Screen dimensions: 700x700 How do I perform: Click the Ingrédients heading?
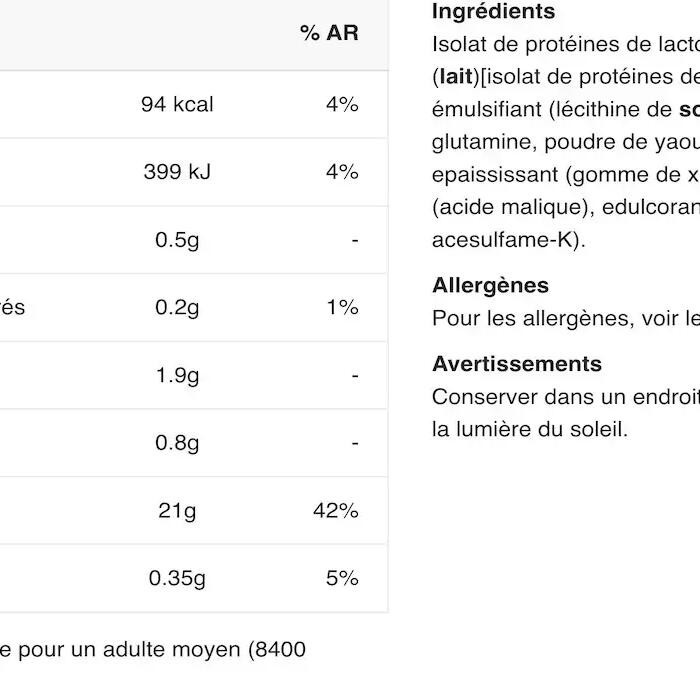point(493,12)
